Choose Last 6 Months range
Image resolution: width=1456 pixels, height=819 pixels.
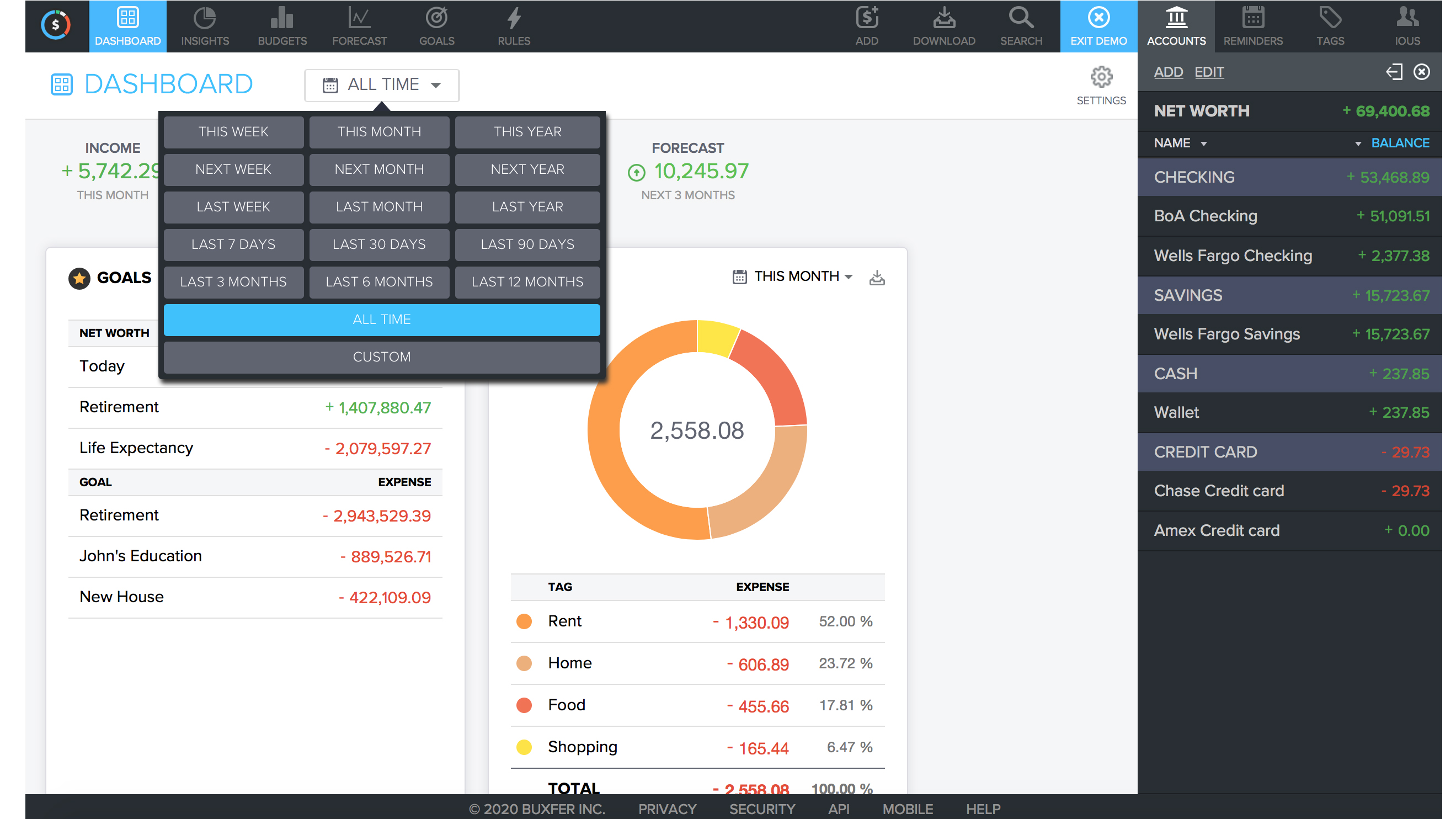379,282
